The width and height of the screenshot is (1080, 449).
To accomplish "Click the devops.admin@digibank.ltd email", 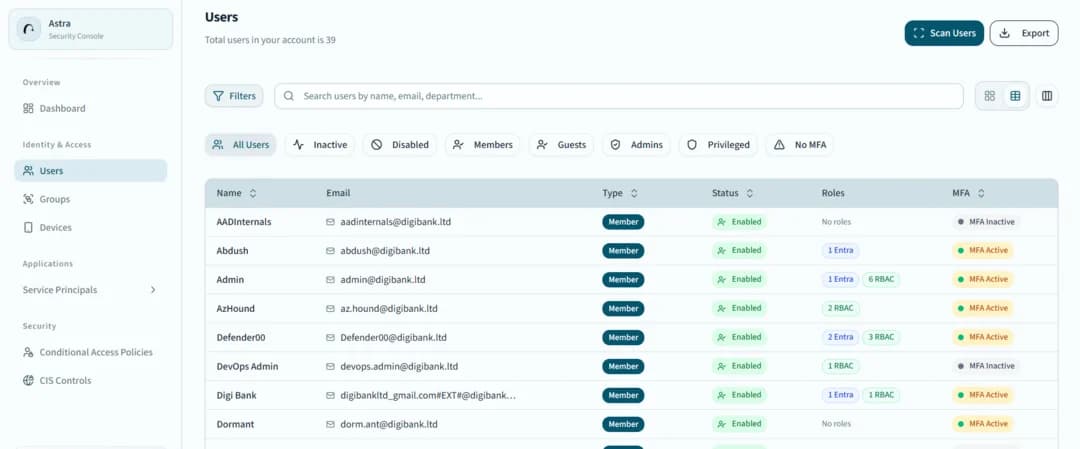I will (x=399, y=366).
